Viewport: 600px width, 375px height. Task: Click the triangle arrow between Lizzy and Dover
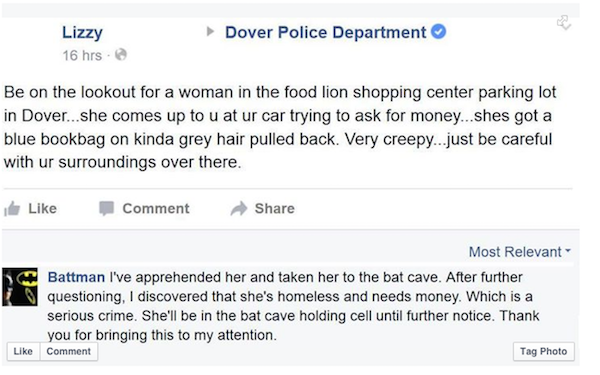tap(210, 31)
